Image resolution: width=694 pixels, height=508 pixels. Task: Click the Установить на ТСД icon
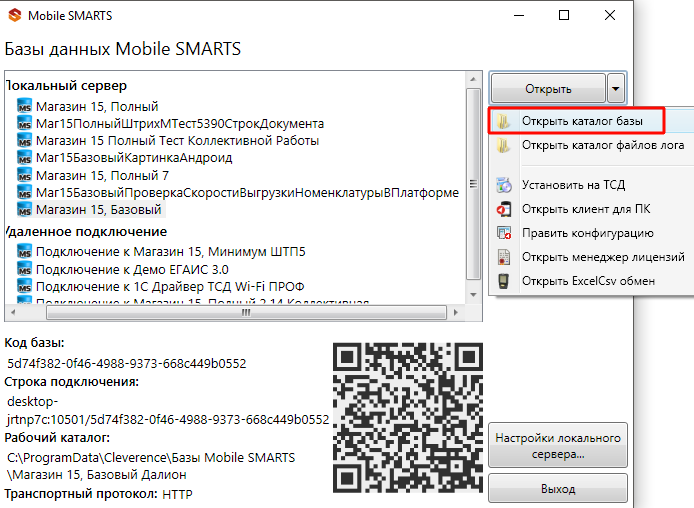(504, 185)
